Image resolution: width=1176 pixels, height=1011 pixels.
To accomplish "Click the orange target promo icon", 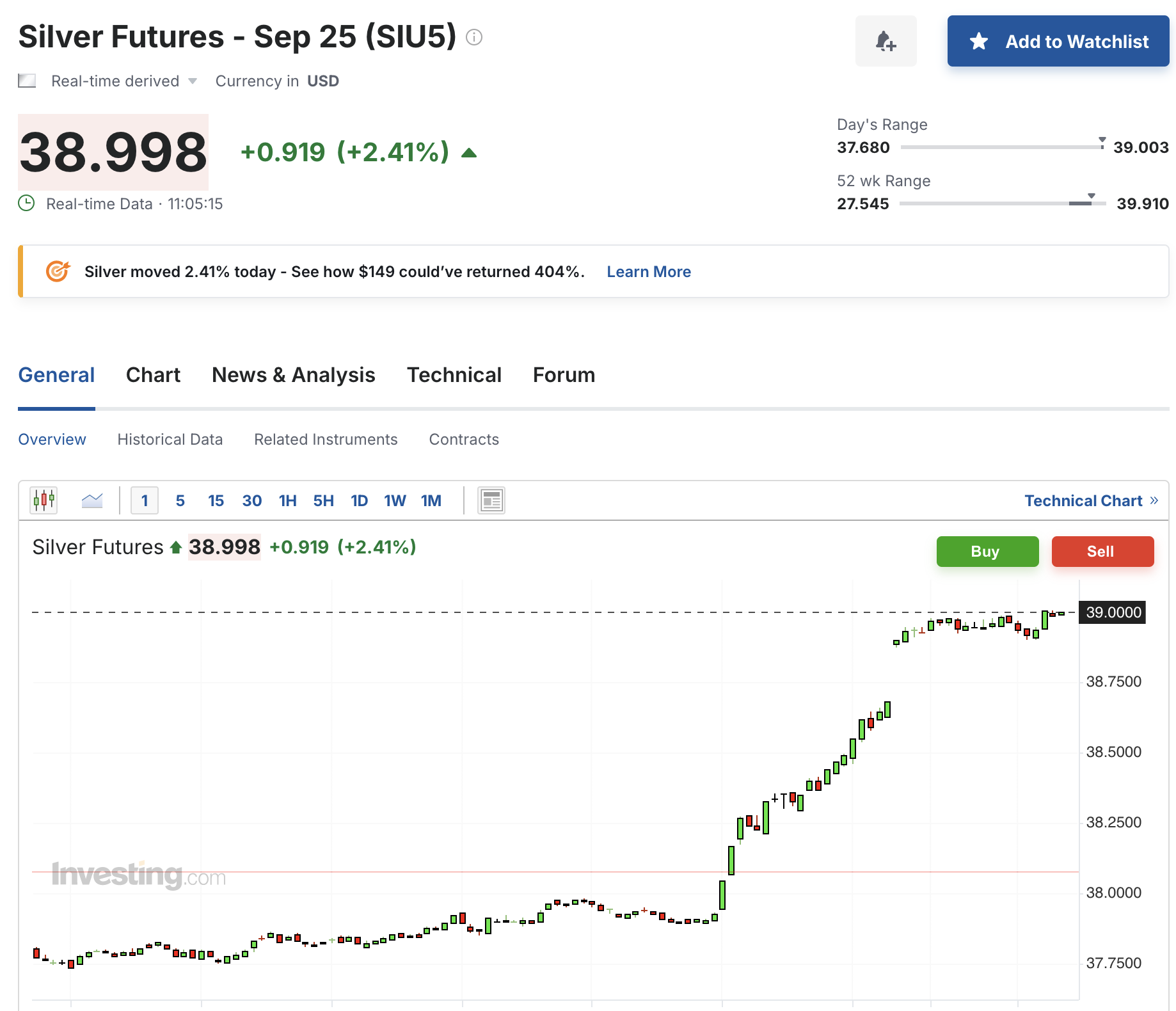I will (x=58, y=271).
